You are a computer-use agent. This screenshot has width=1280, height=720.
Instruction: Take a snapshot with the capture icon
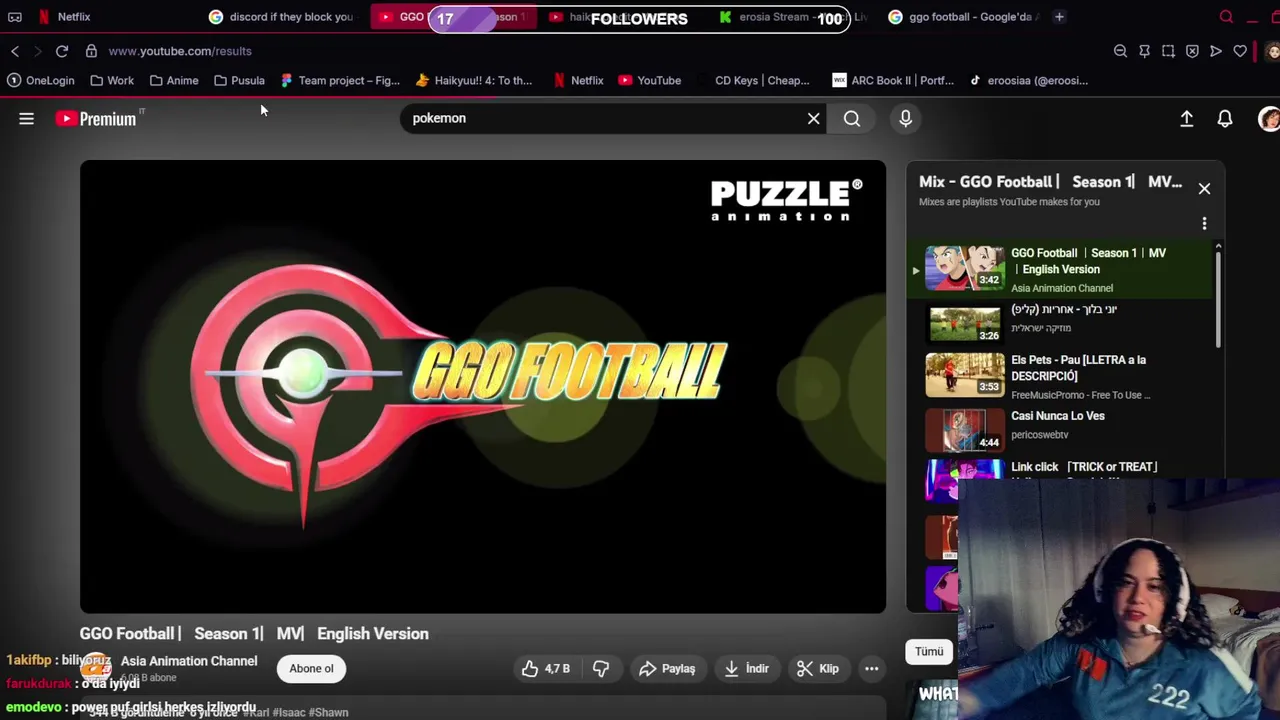1168,51
